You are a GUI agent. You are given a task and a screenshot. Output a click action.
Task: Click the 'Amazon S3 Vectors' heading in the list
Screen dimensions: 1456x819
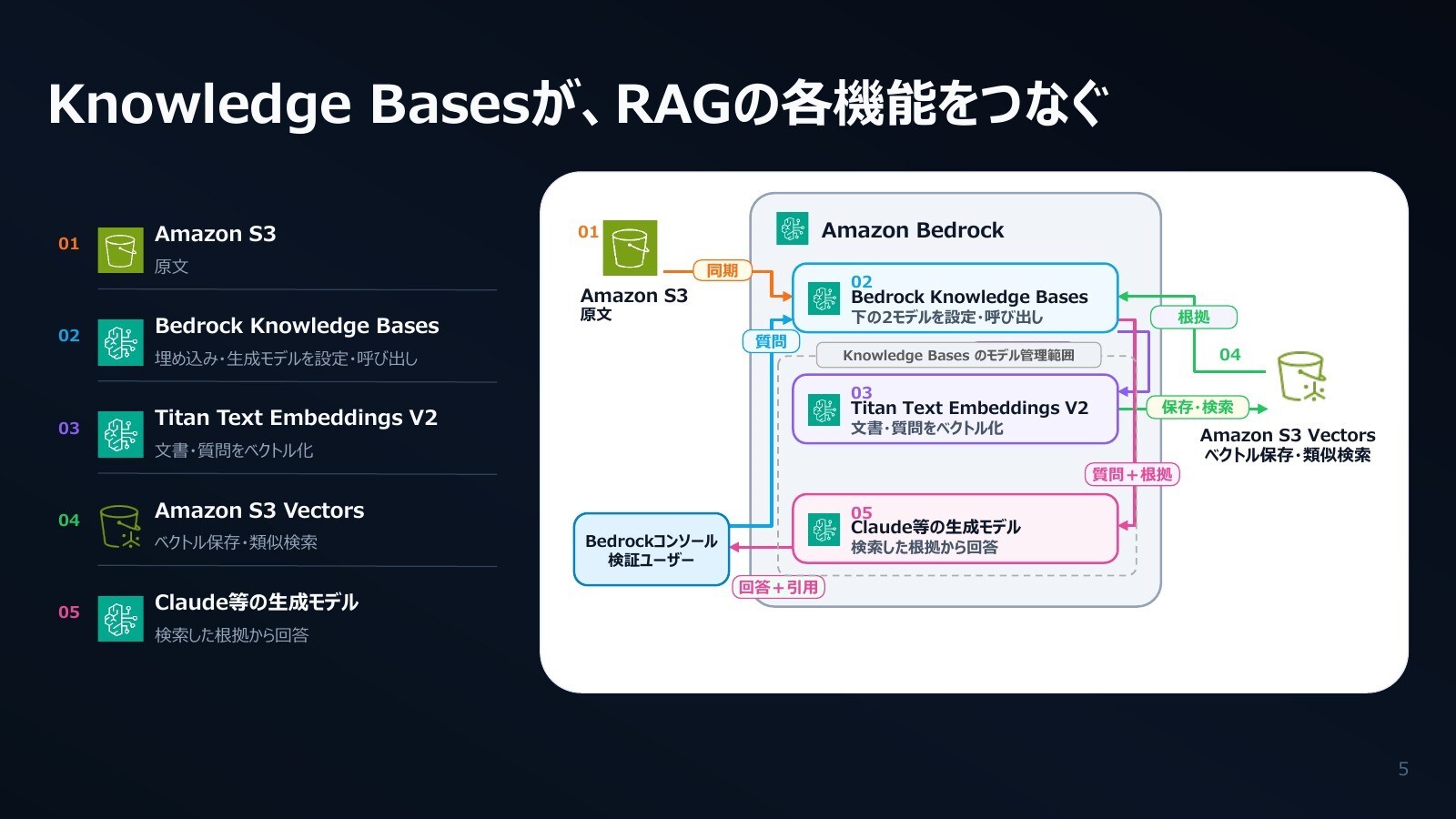coord(259,511)
